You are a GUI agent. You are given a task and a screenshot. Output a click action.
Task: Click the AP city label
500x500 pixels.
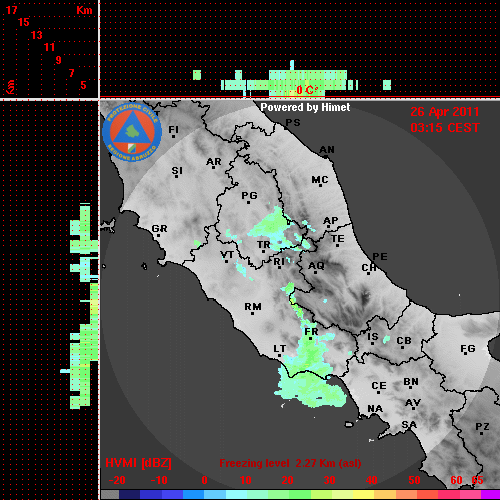[331, 221]
